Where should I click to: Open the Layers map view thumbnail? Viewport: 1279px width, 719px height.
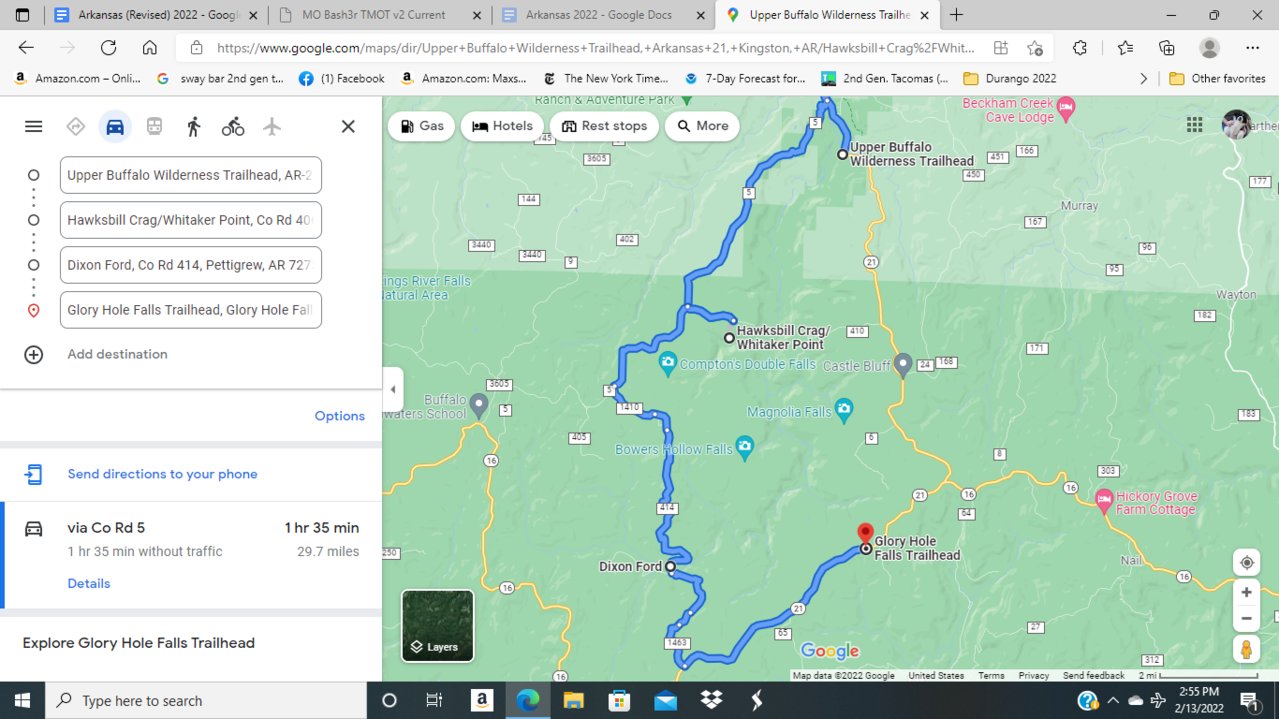coord(438,626)
